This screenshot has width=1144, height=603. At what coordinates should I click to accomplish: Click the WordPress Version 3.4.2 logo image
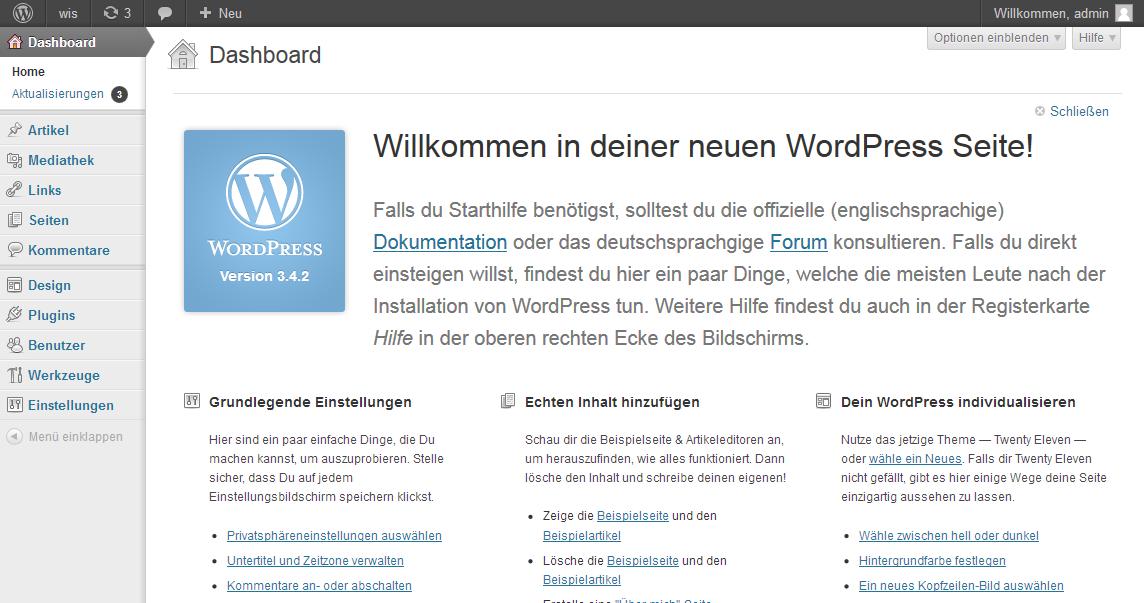[x=264, y=221]
